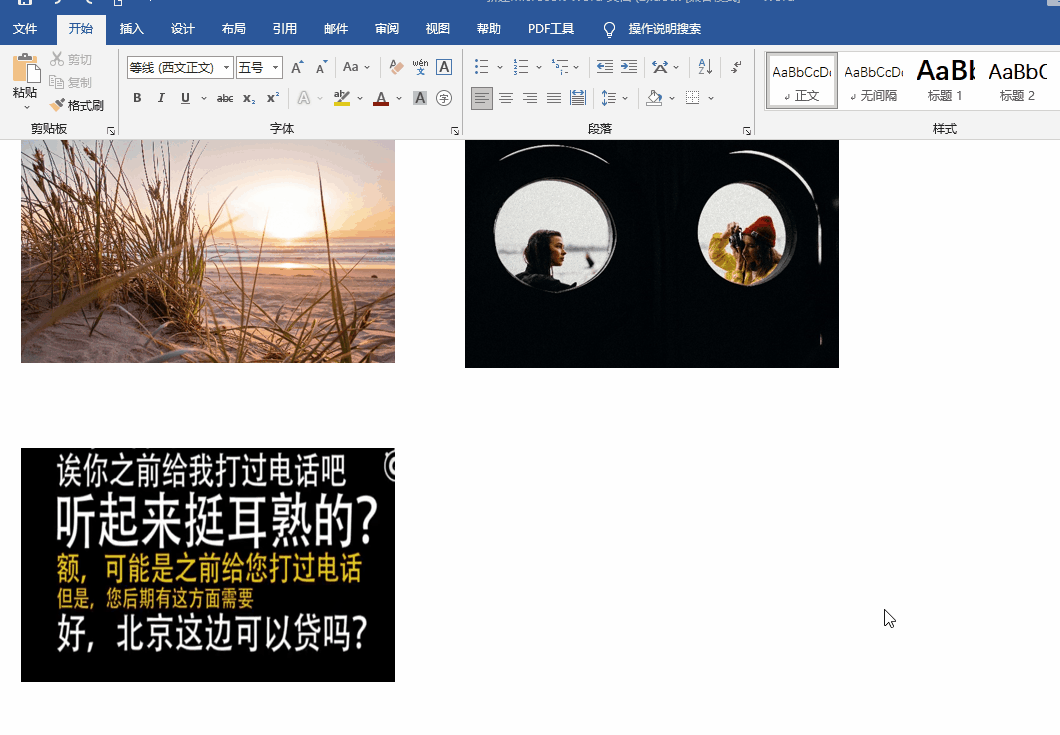The width and height of the screenshot is (1060, 735).
Task: Click the 操作说明搜索 search box
Action: click(664, 29)
